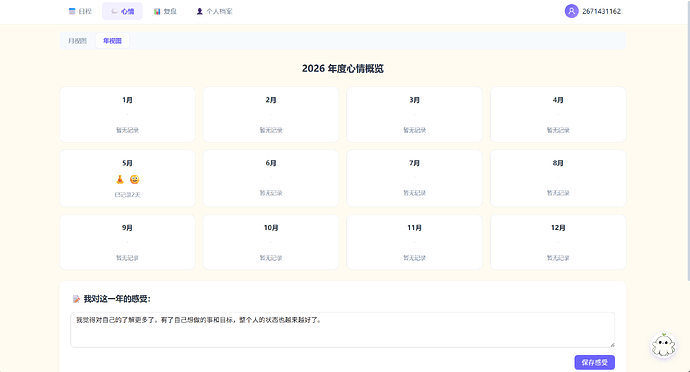This screenshot has width=690, height=372.
Task: Switch to 月视图 month view
Action: (77, 41)
